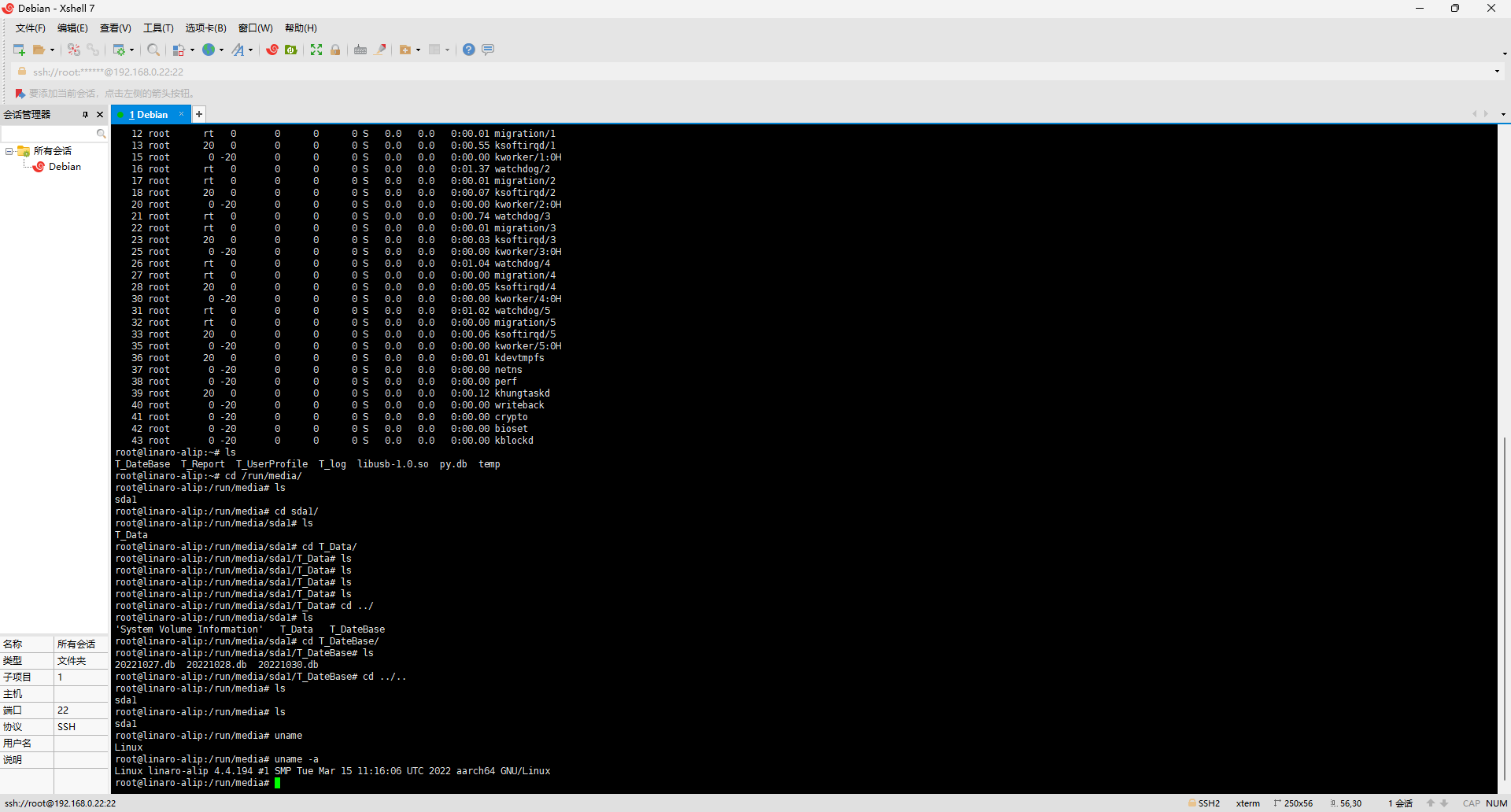Click the 1 会话 session count label
1511x812 pixels.
(1400, 803)
